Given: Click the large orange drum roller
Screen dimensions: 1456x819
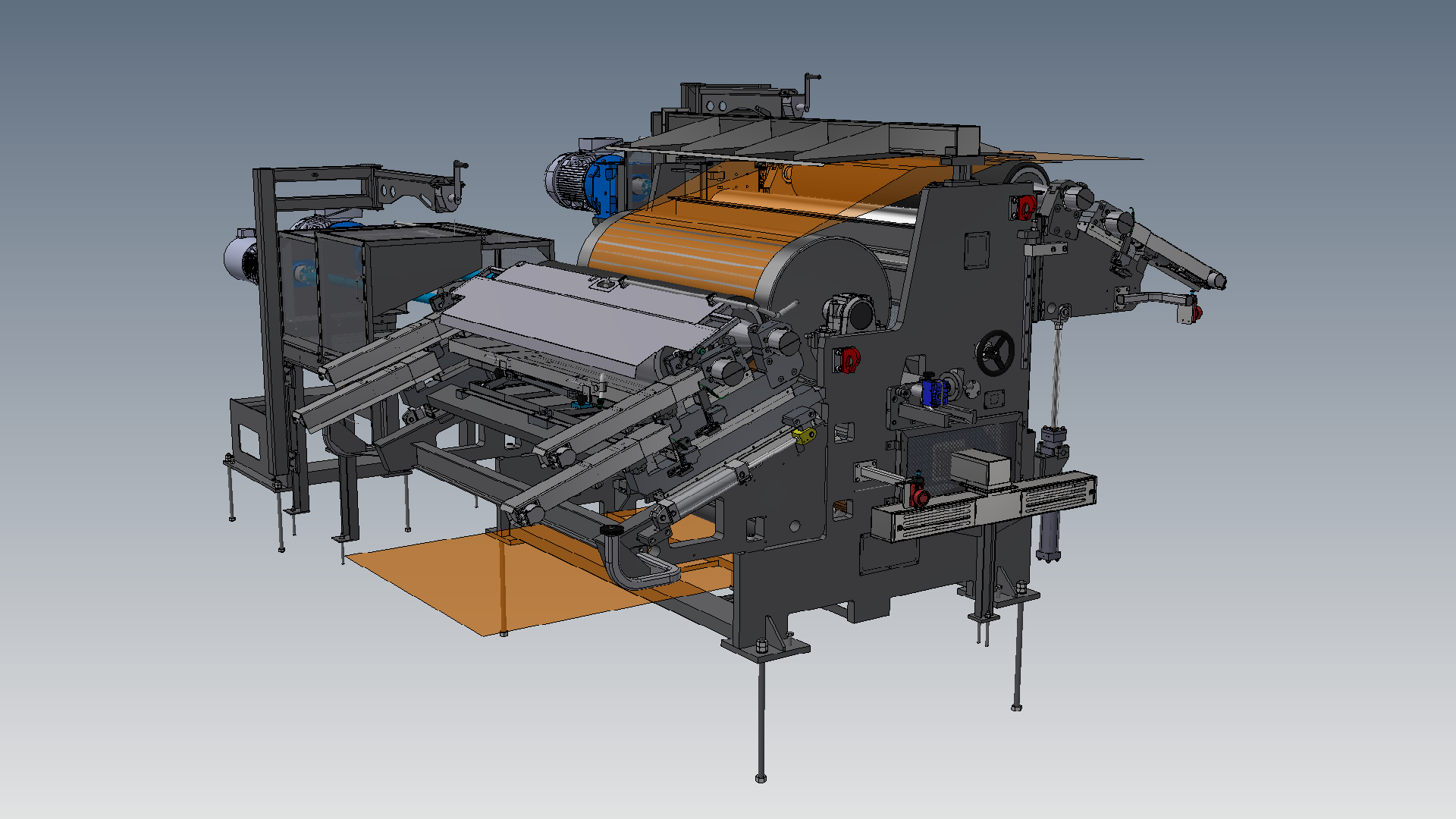Looking at the screenshot, I should coord(682,250).
